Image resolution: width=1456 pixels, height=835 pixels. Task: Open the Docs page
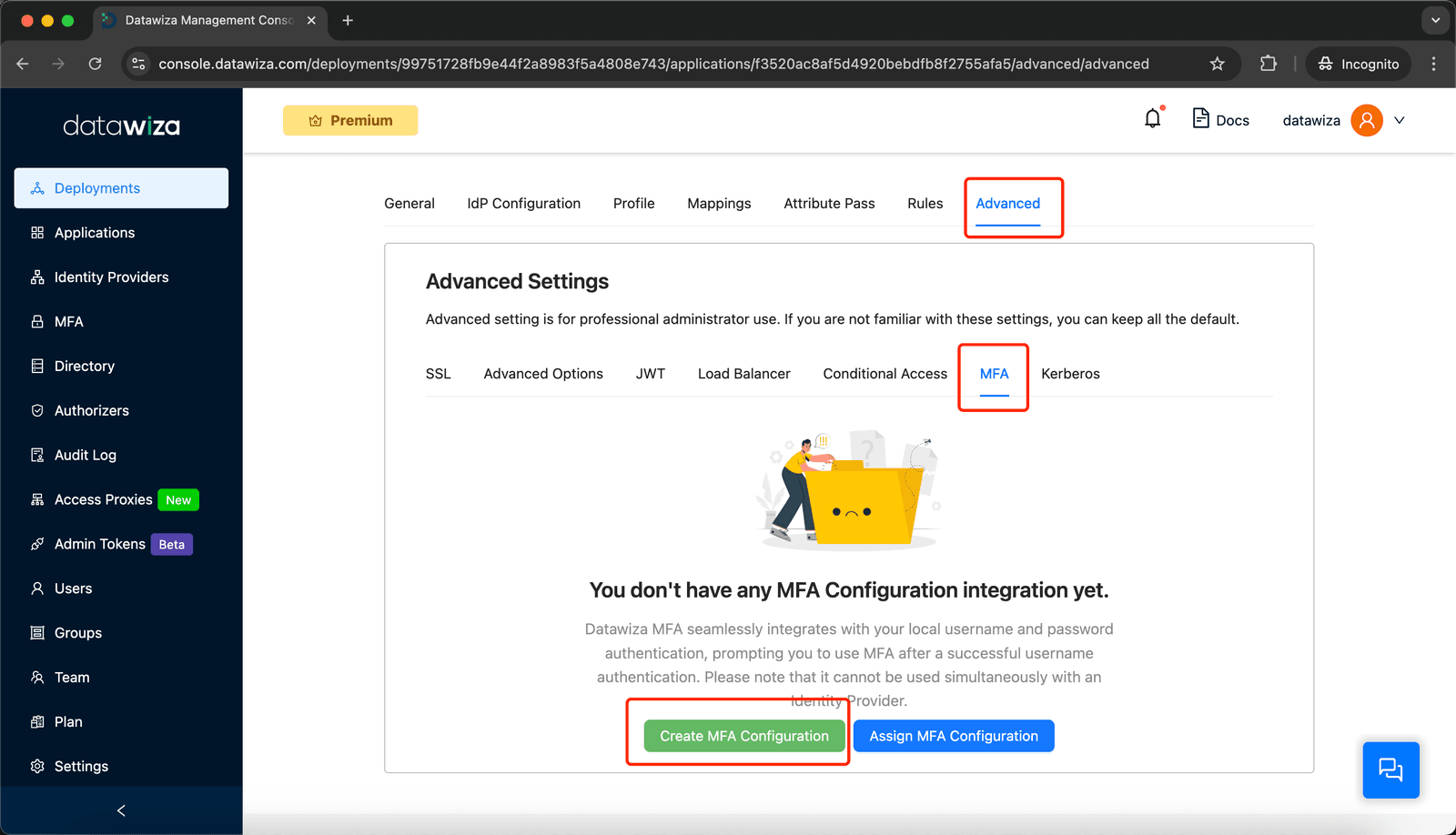(1220, 120)
